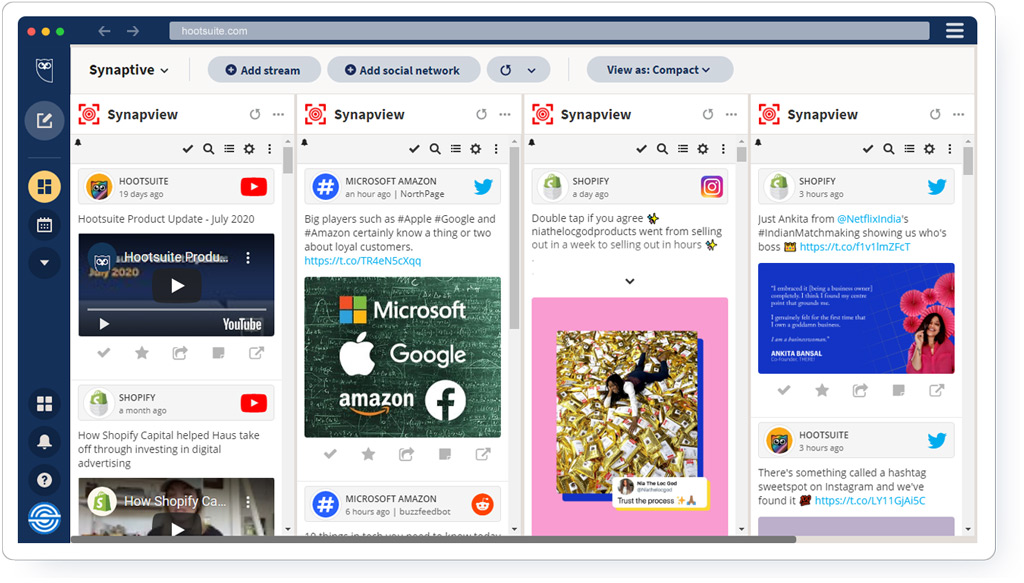Open the t.co/f1v1lmZFcT link
This screenshot has height=583, width=1024.
click(x=855, y=247)
